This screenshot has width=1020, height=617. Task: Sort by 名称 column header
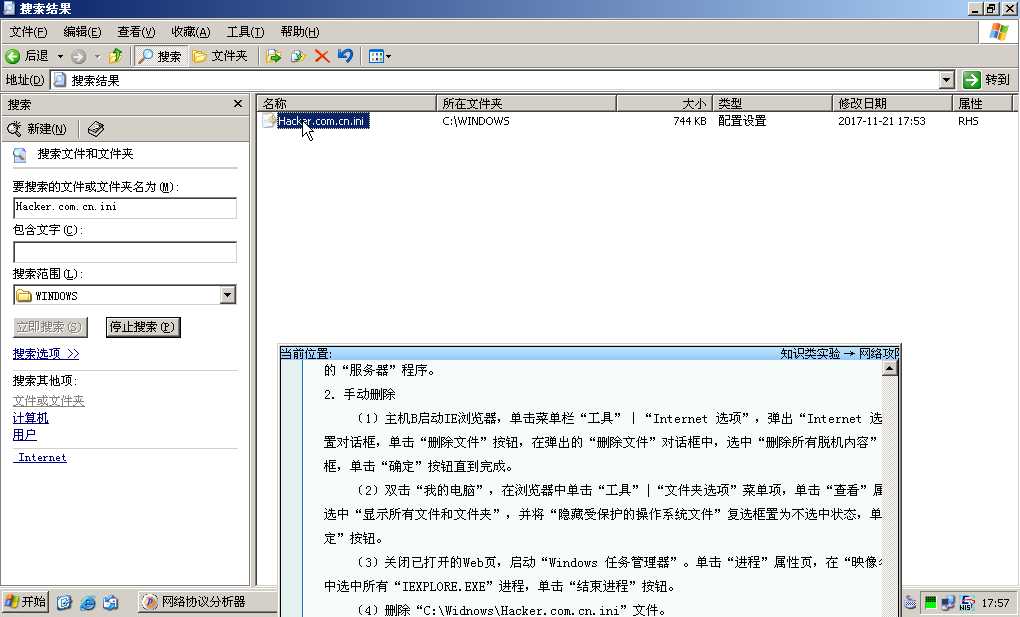[346, 103]
